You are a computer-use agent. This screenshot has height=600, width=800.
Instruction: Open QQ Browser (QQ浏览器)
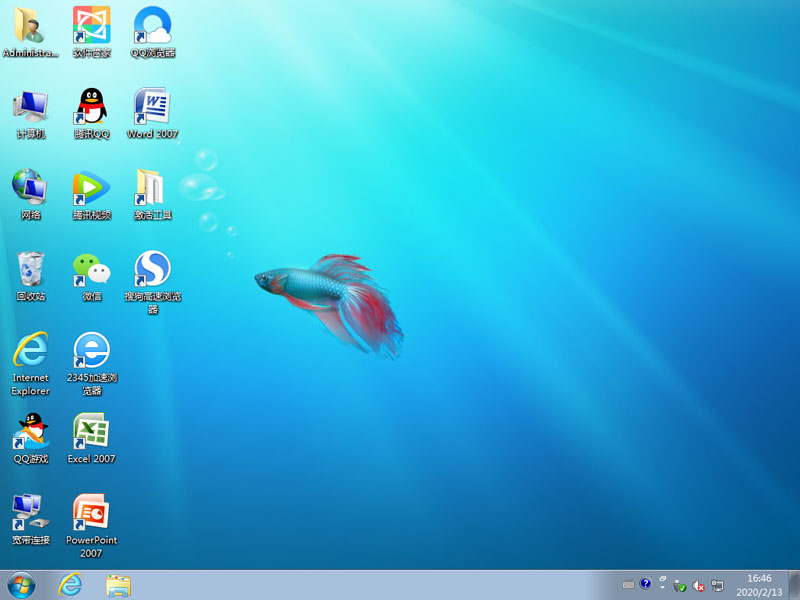coord(151,25)
